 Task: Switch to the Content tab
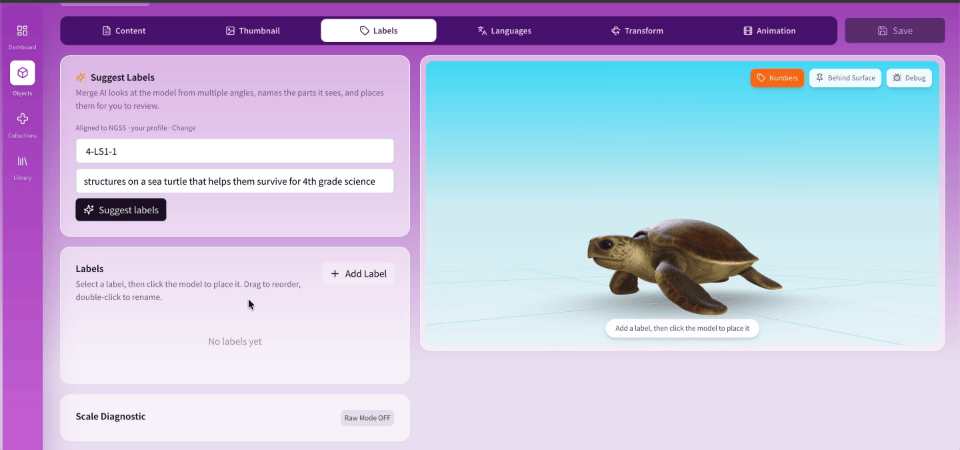[x=124, y=31]
